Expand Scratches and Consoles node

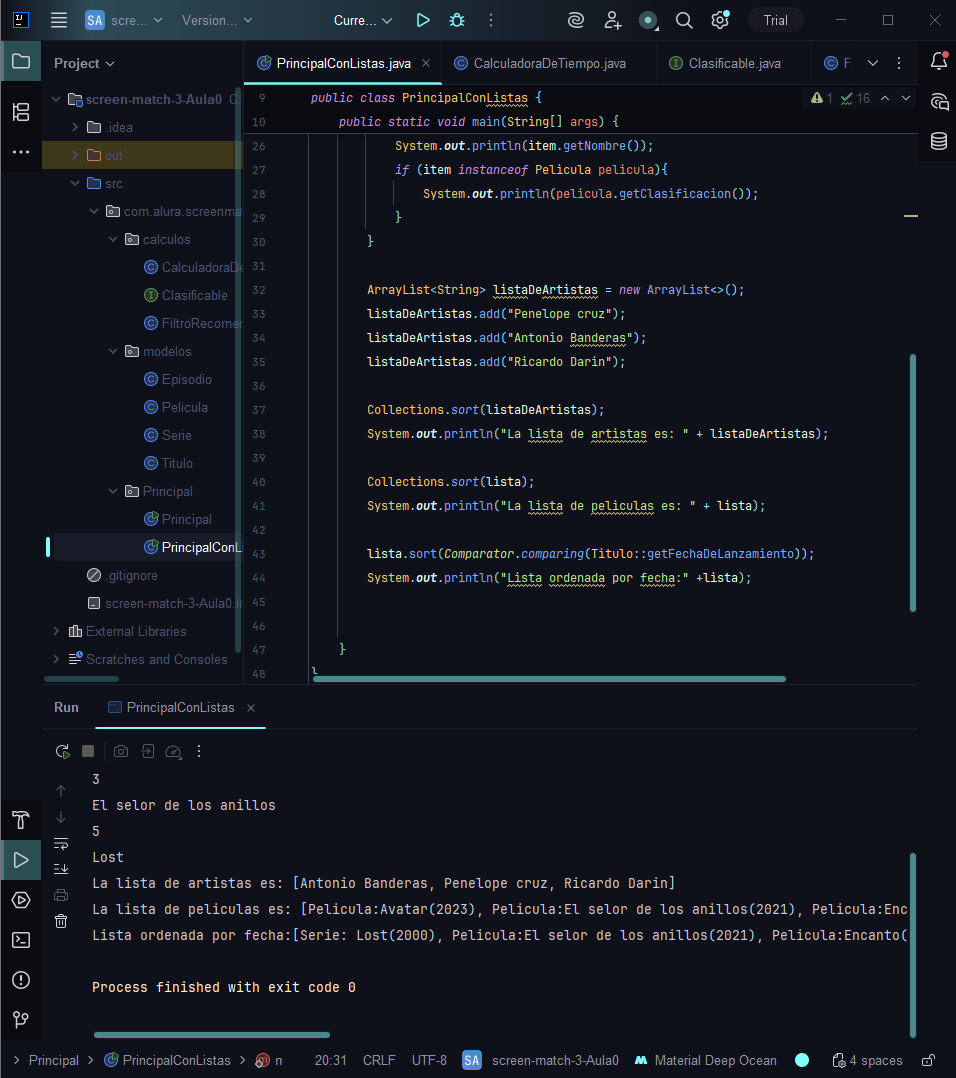pos(56,659)
